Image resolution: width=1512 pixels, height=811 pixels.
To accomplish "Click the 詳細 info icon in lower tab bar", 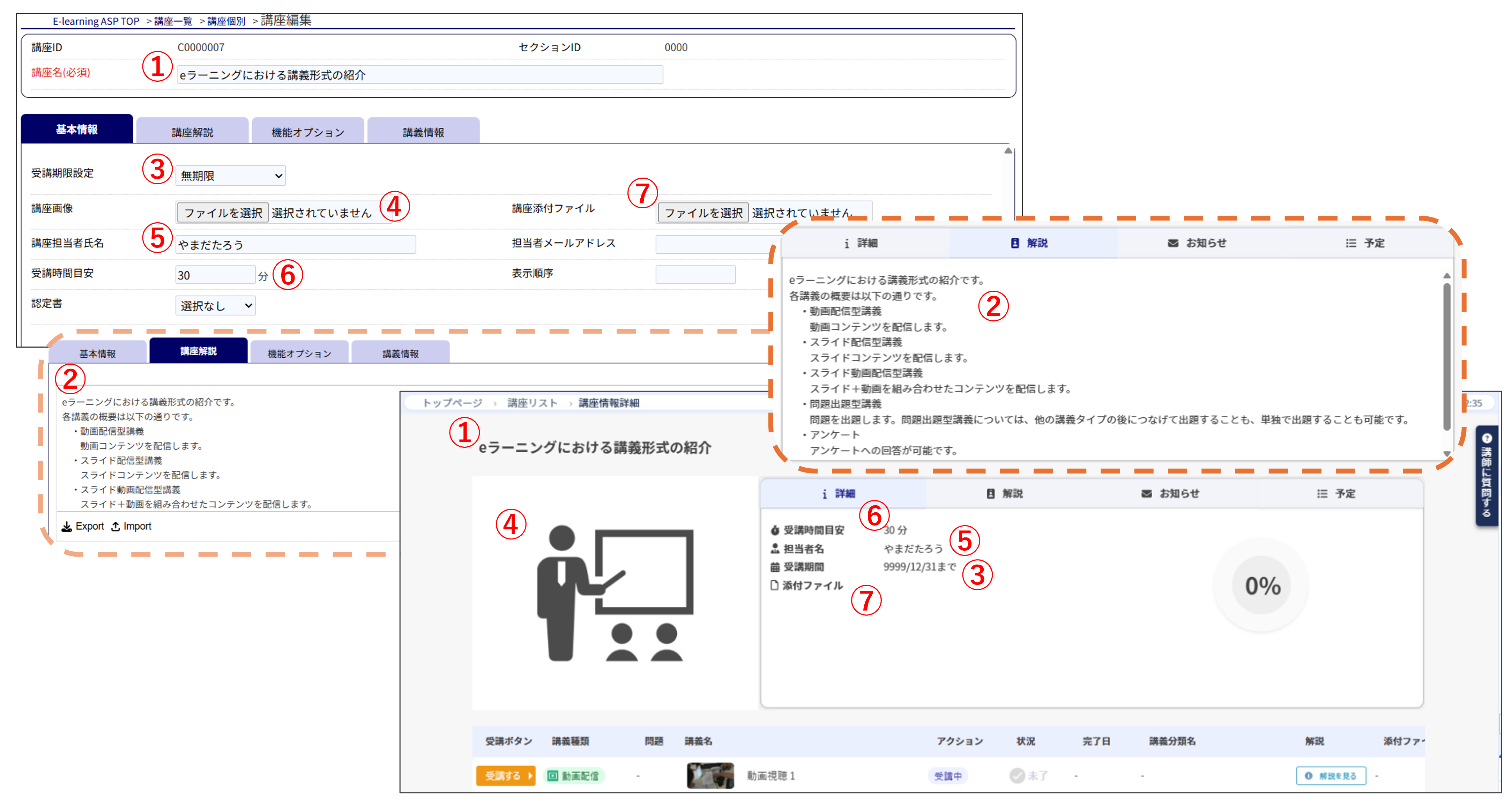I will 824,494.
